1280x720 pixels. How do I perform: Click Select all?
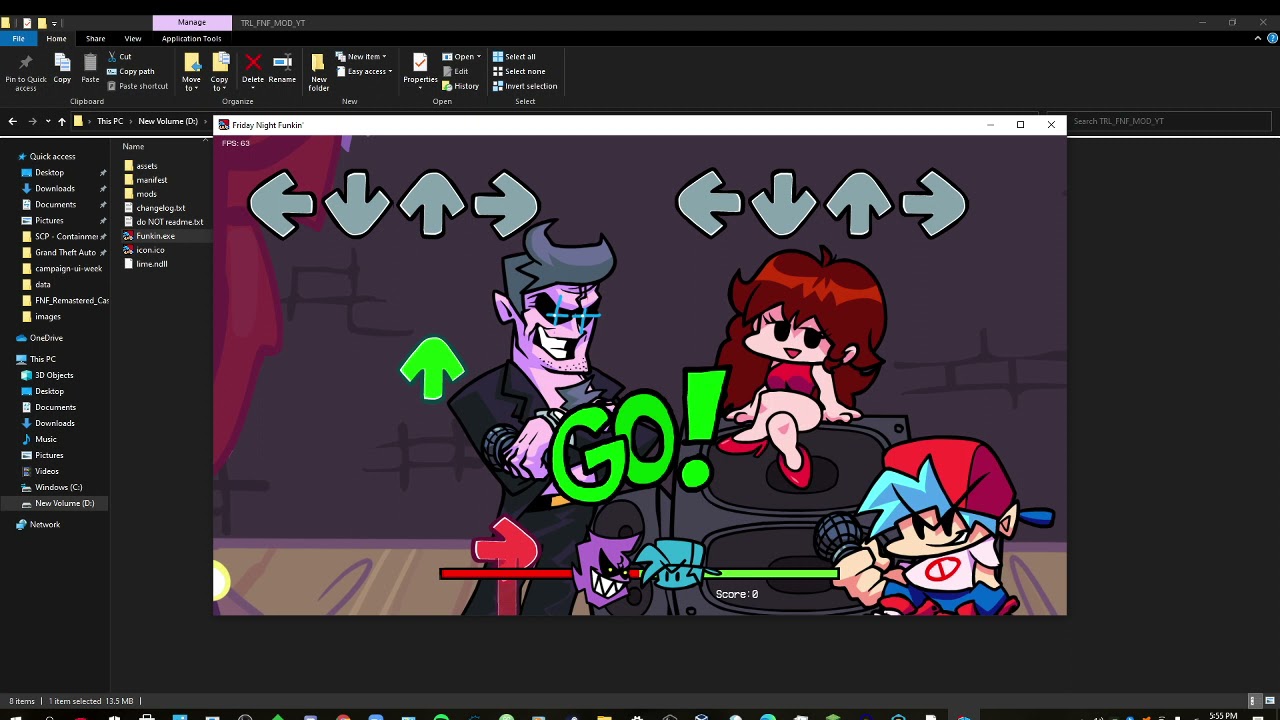pos(514,57)
